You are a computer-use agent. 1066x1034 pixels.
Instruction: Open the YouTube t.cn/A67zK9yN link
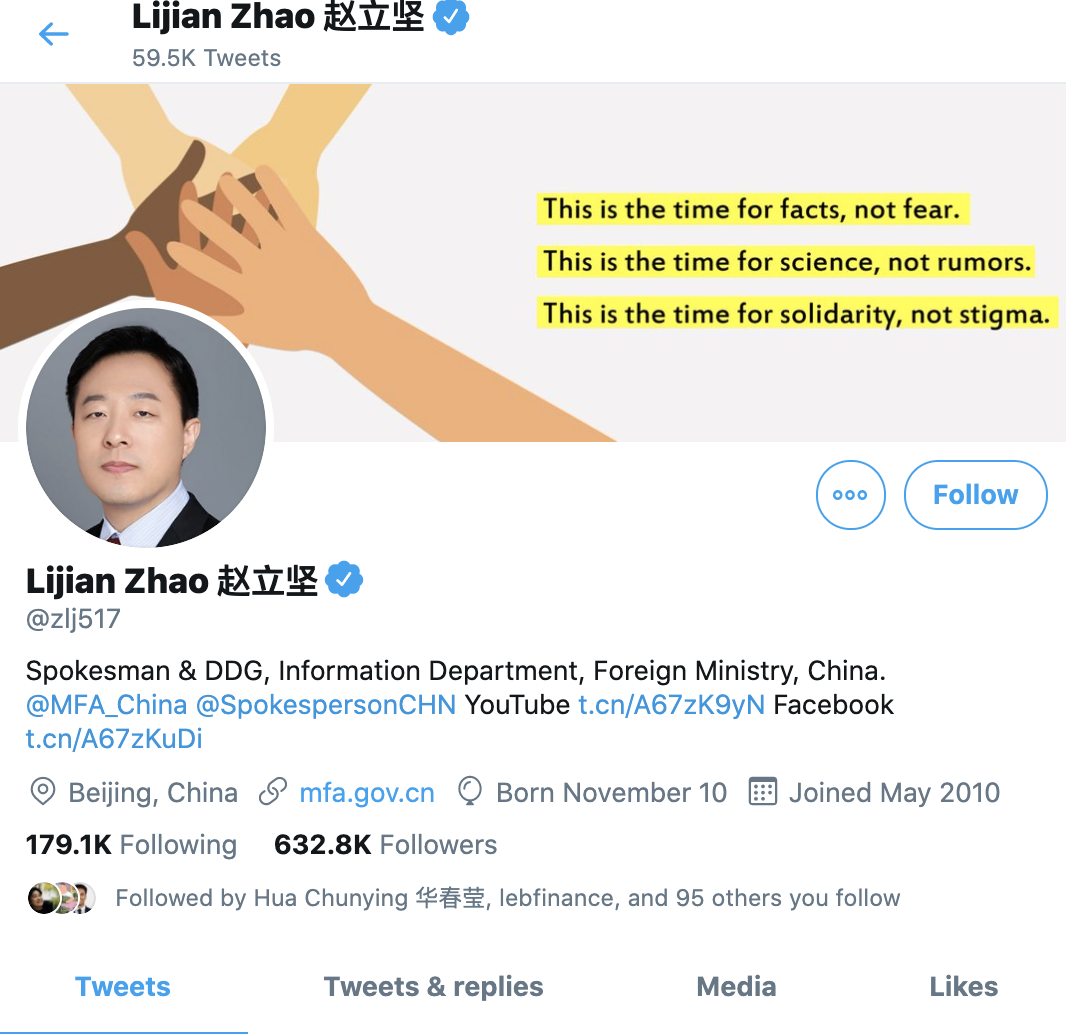point(672,705)
